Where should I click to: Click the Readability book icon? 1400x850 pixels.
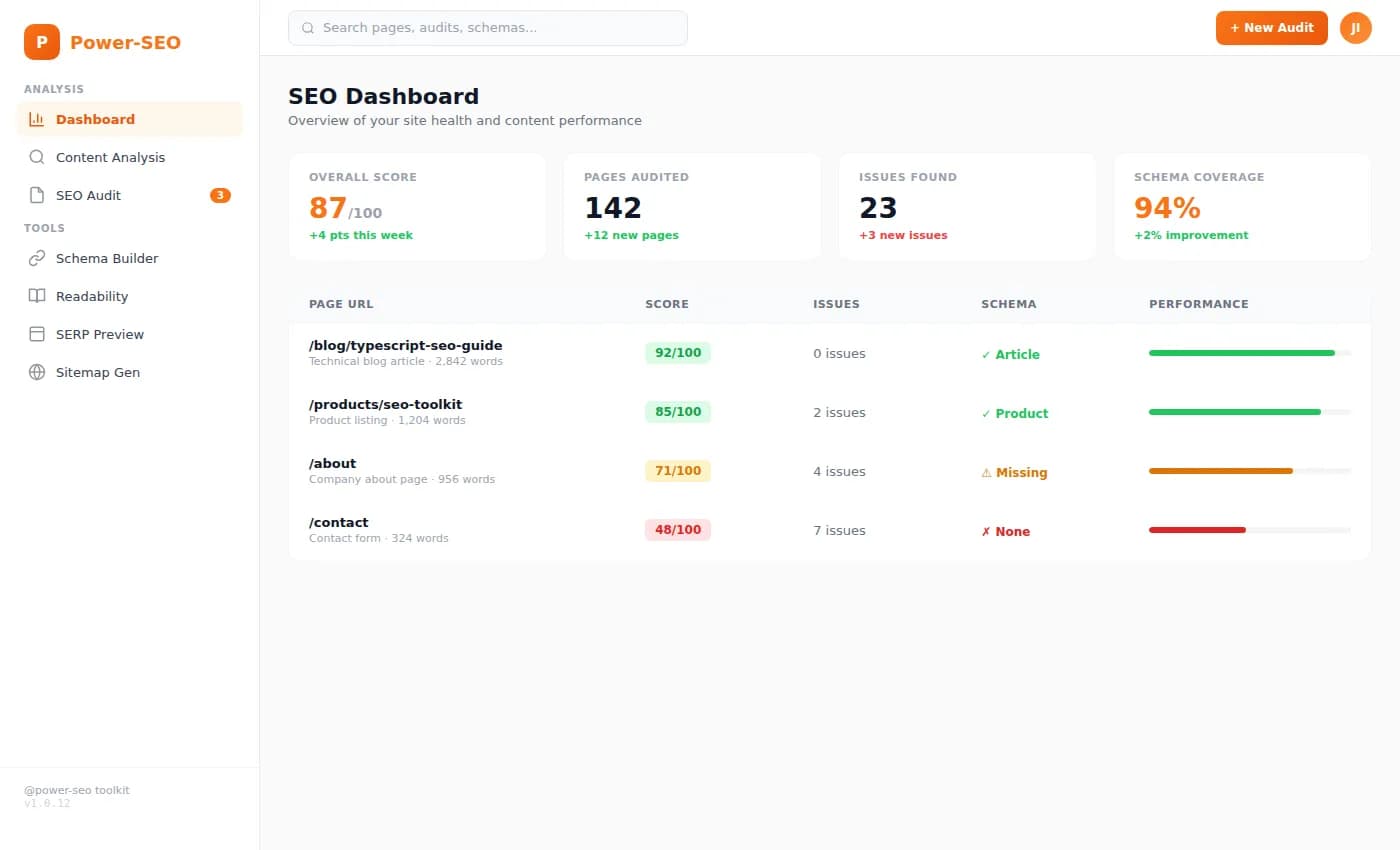click(37, 296)
